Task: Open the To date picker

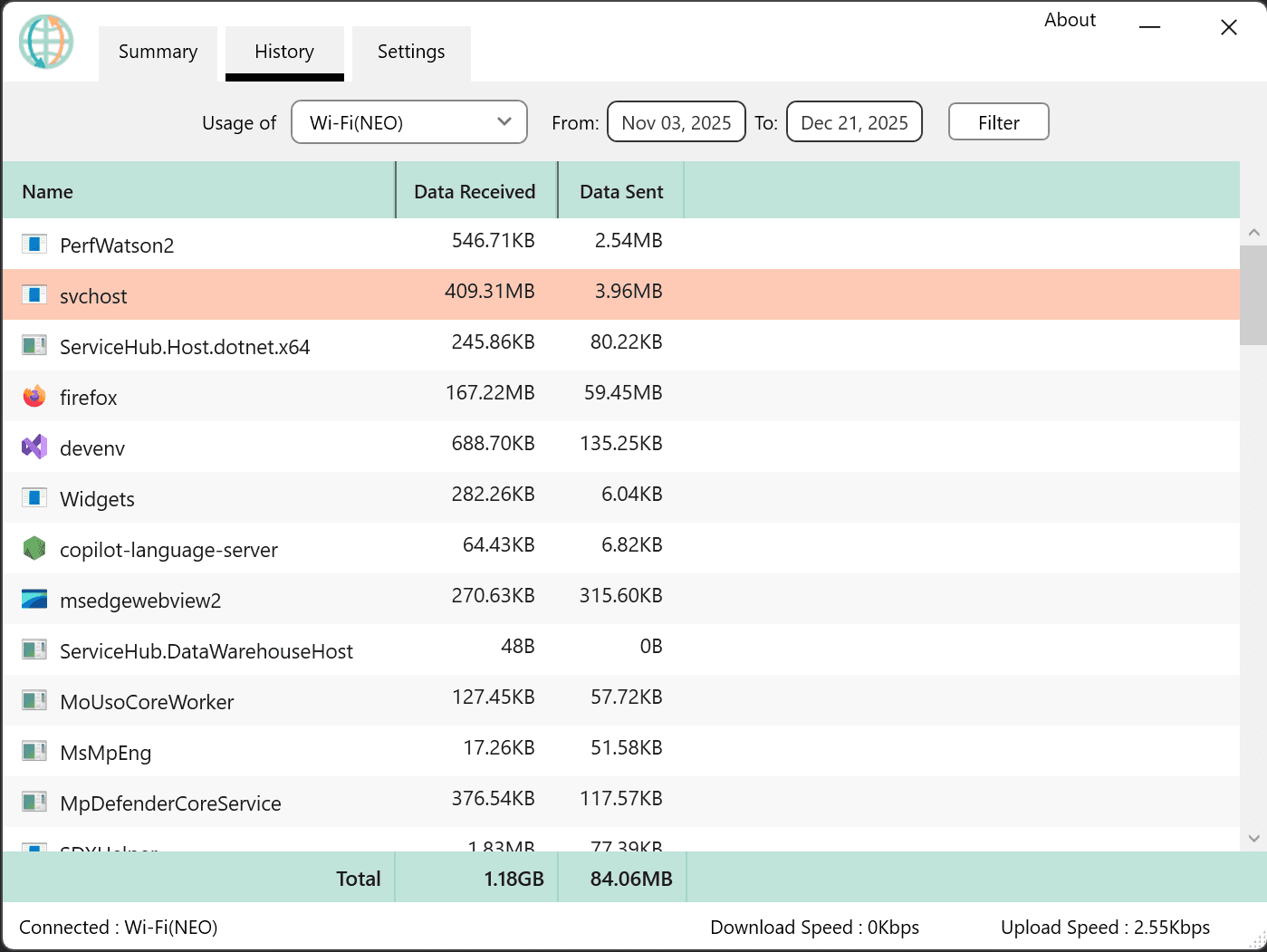Action: pyautogui.click(x=853, y=121)
